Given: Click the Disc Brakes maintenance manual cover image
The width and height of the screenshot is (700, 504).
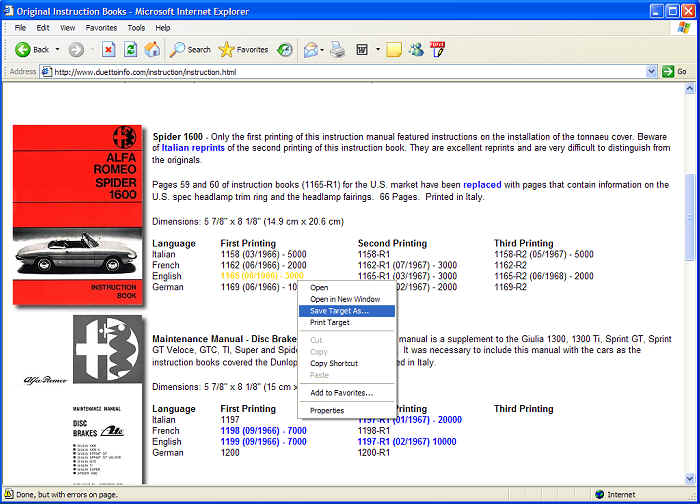Looking at the screenshot, I should pyautogui.click(x=108, y=400).
